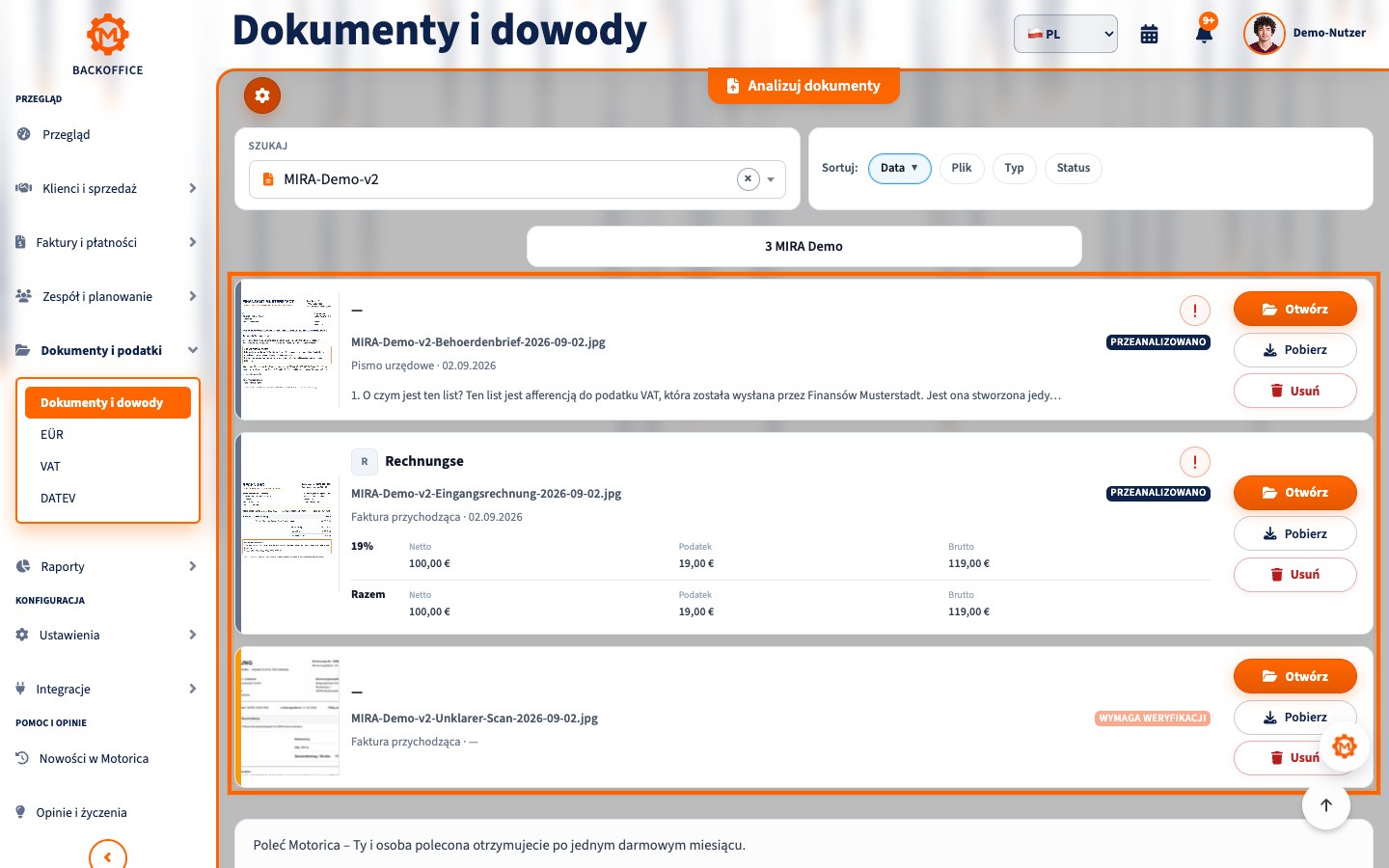Click filename MIRA-Demo-v2-Unklarer-Scan-2026-09-02.jpg

(475, 719)
